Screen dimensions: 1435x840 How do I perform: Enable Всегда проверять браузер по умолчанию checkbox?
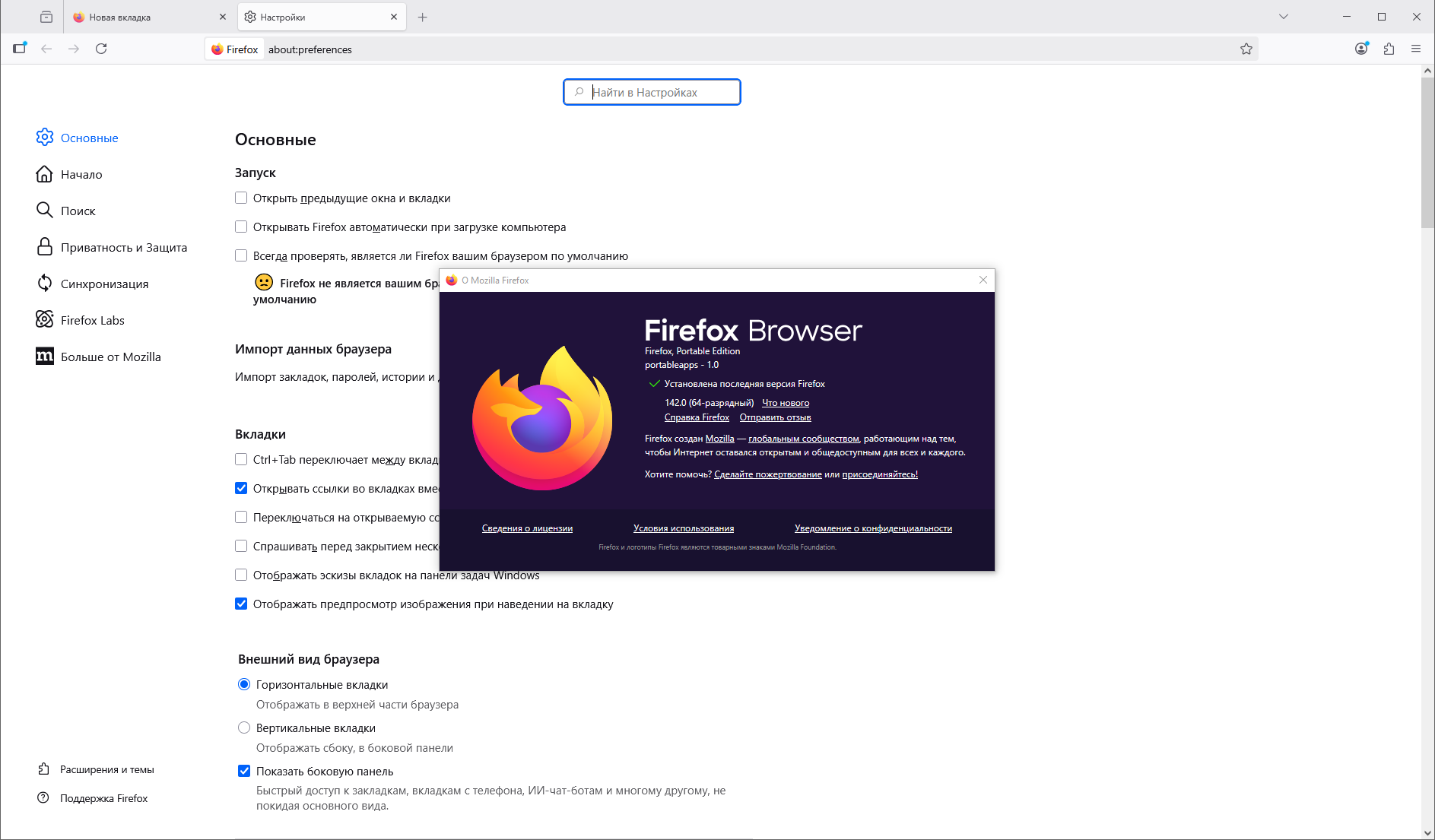pyautogui.click(x=241, y=255)
